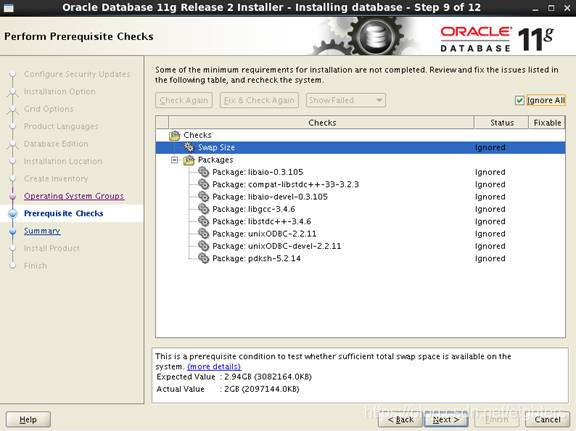Click the unixODBC-2.2.11 package icon
This screenshot has width=576, height=431.
click(203, 234)
